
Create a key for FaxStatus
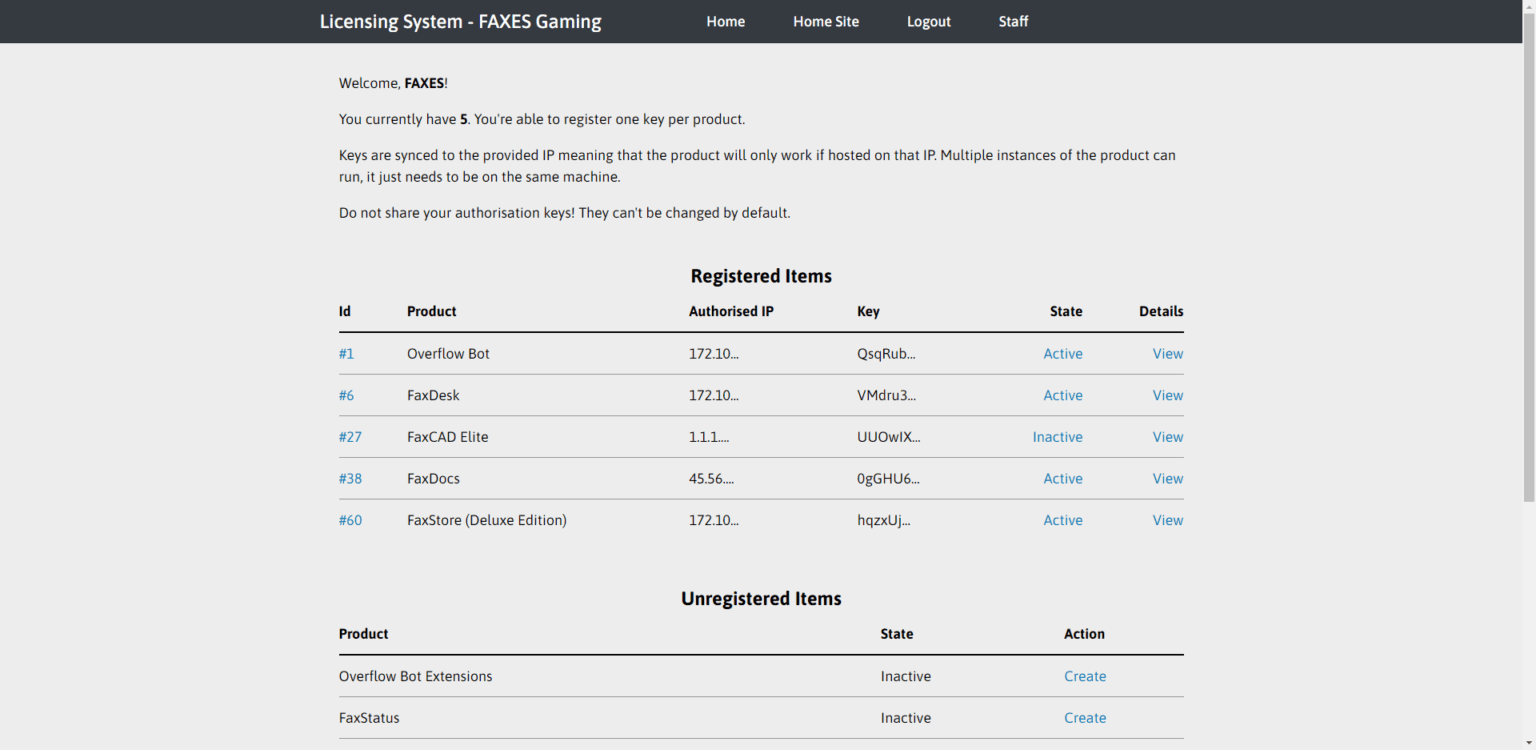[x=1085, y=717]
